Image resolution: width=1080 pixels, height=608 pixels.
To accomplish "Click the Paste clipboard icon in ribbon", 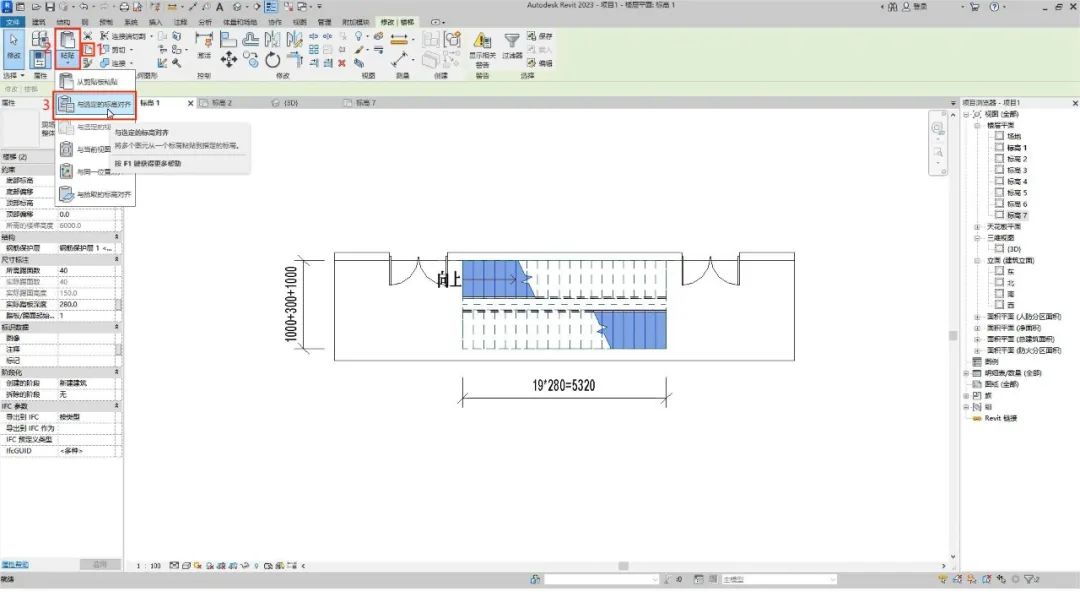I will pos(67,40).
